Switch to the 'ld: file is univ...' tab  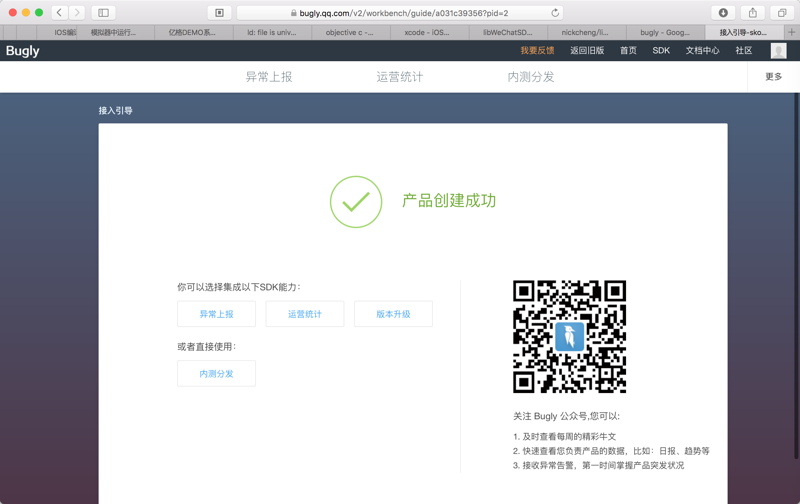[x=272, y=32]
